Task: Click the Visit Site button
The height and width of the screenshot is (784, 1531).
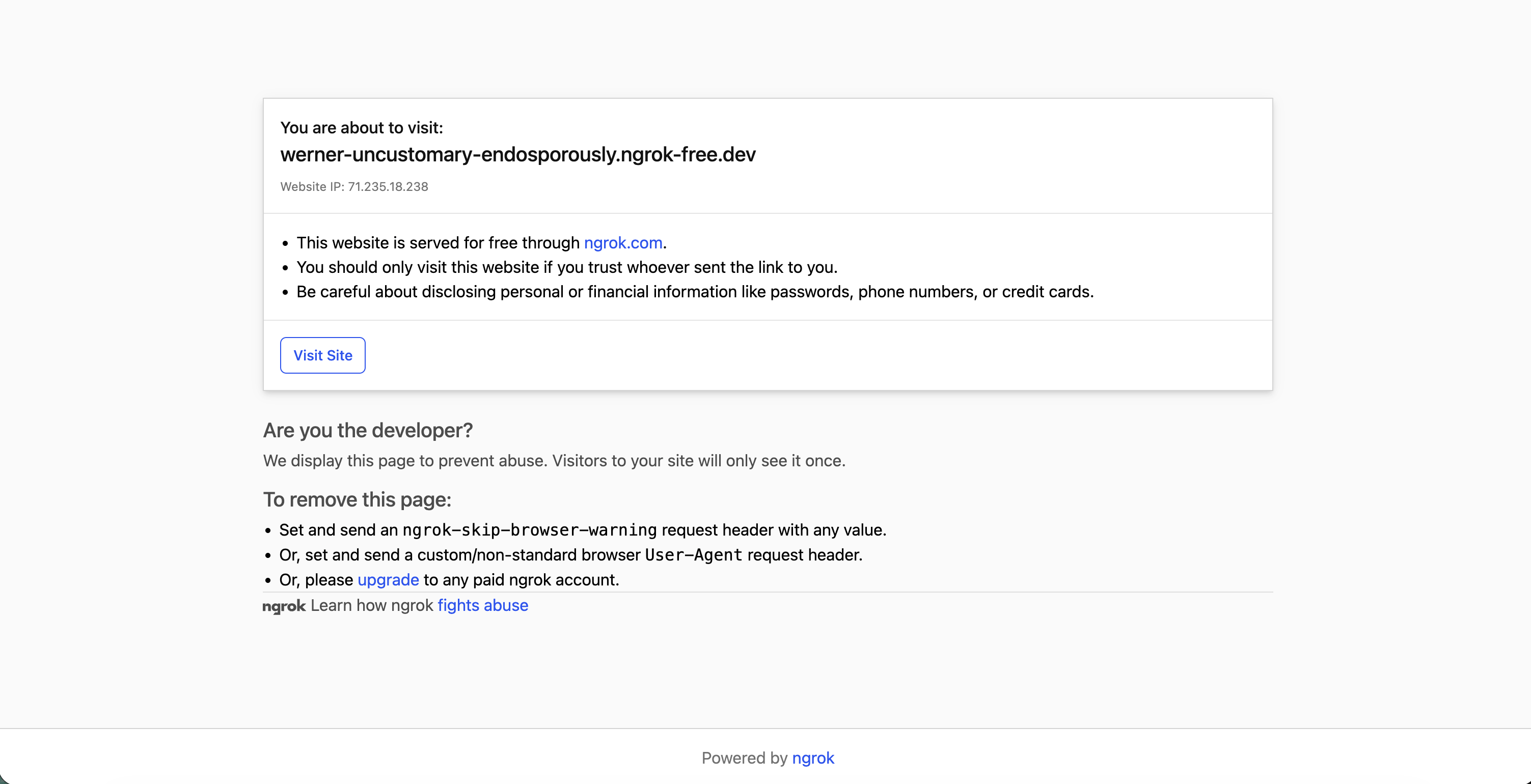Action: pos(323,355)
